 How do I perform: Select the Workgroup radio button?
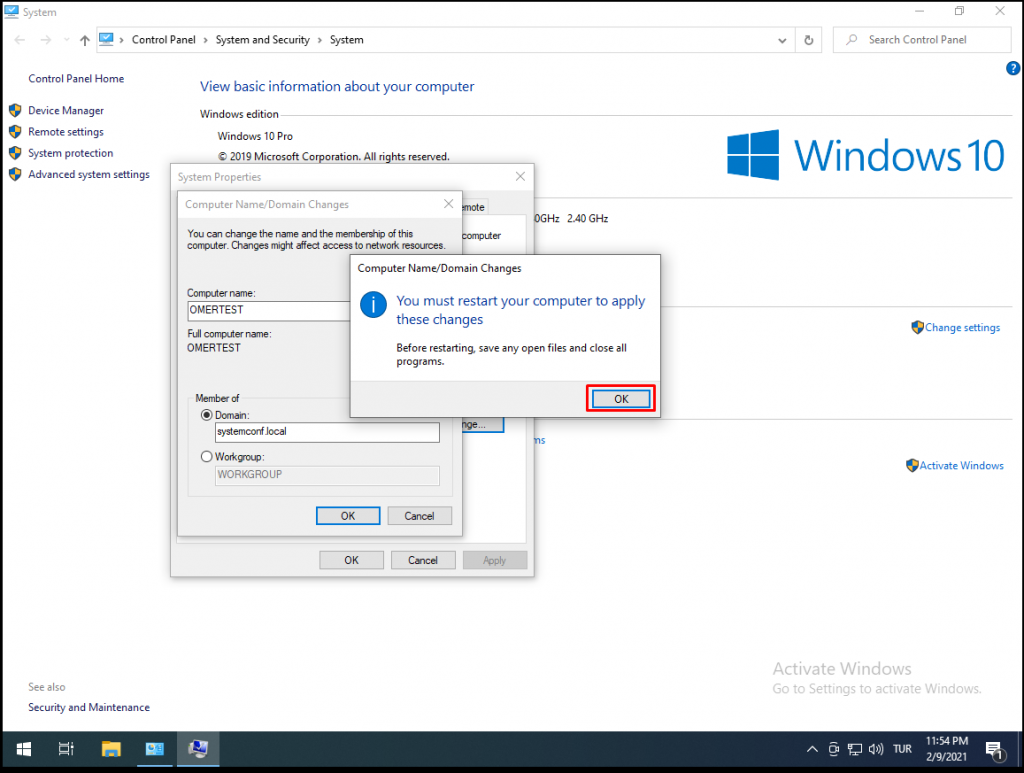pos(206,456)
